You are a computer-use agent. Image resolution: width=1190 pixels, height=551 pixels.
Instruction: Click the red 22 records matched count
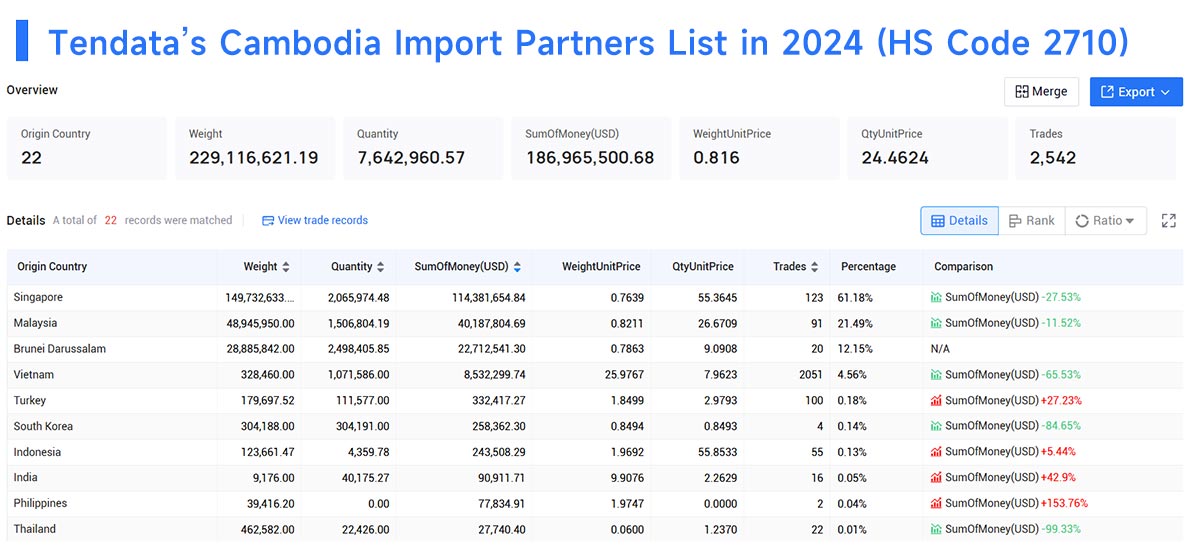click(x=111, y=220)
